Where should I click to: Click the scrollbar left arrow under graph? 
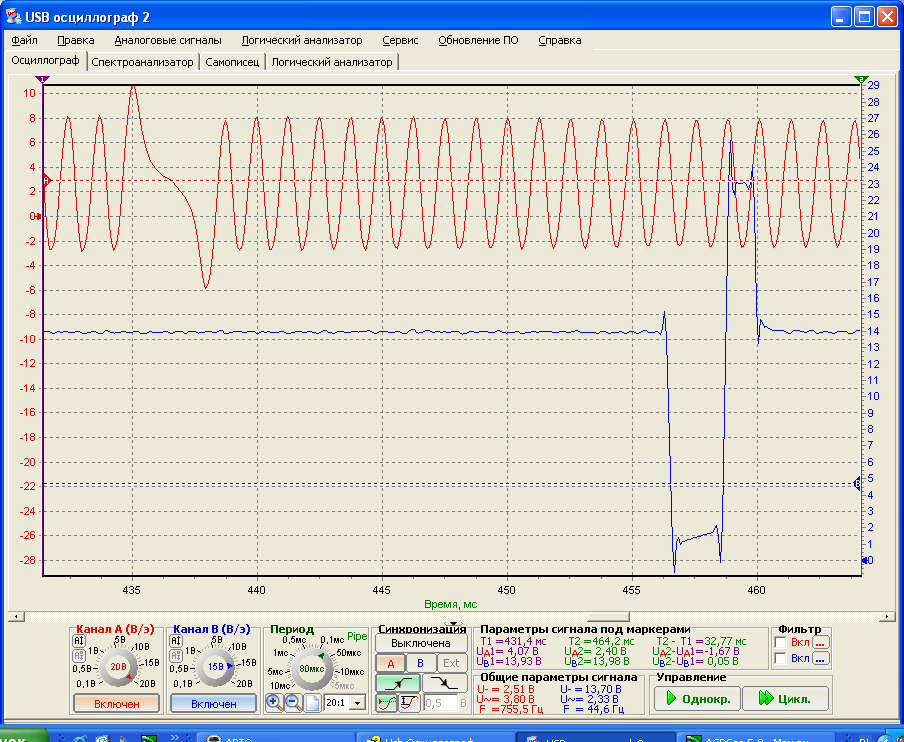click(x=16, y=617)
